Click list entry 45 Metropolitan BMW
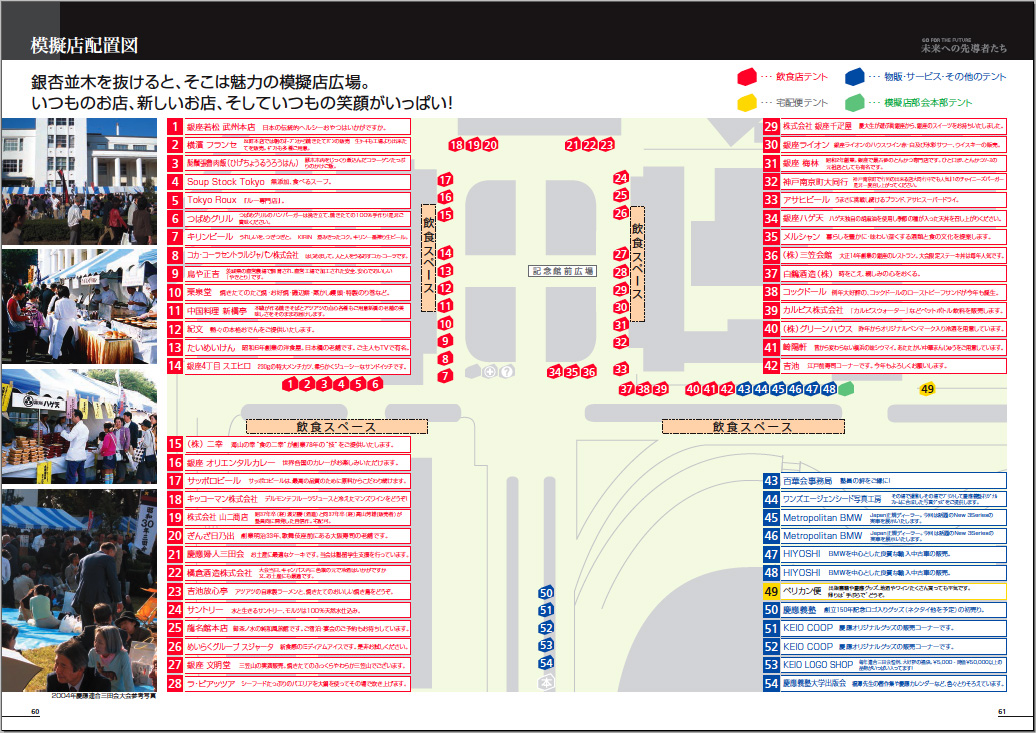 [x=885, y=518]
